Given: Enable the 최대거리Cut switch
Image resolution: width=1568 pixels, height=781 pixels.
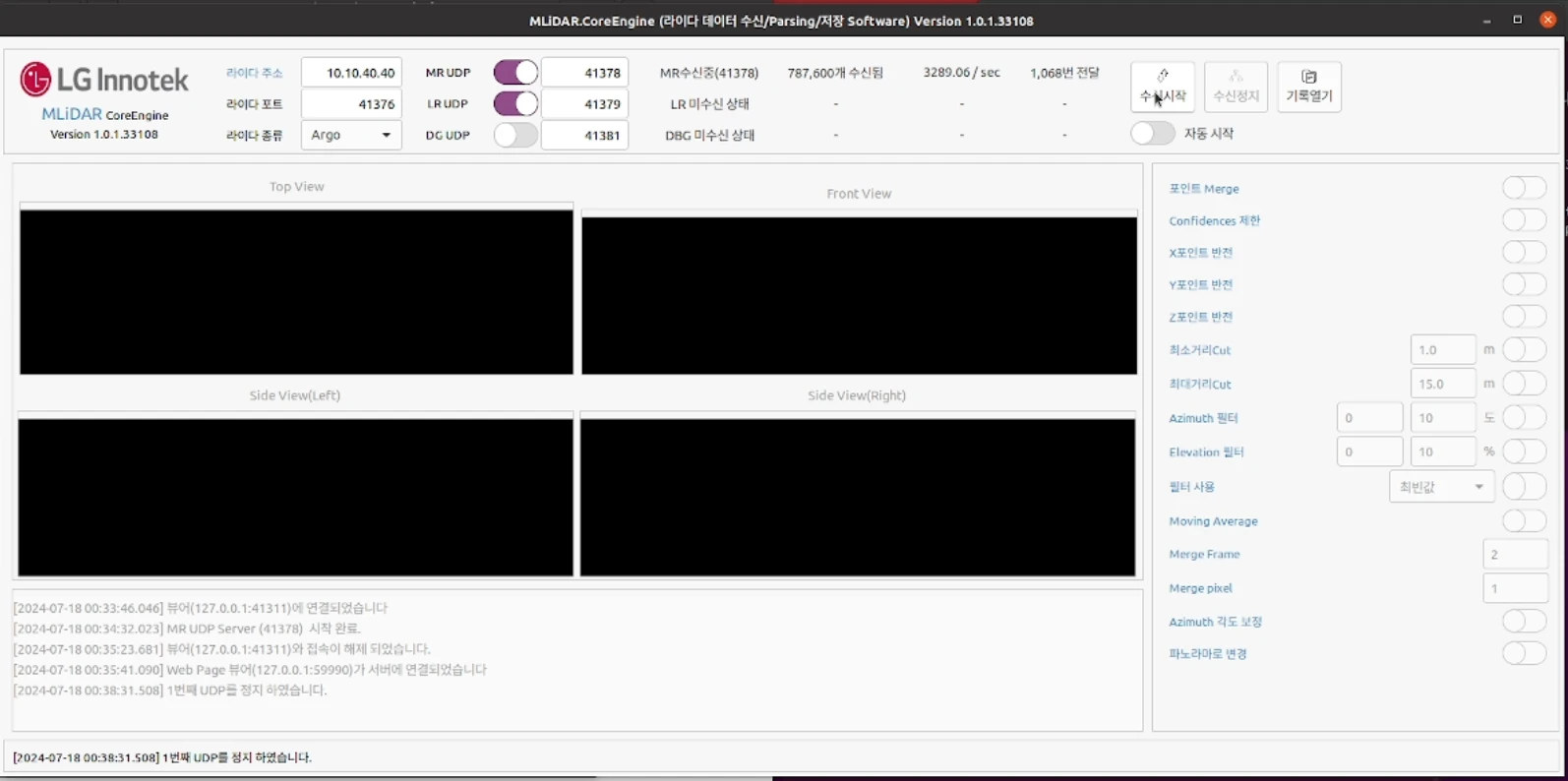Looking at the screenshot, I should tap(1524, 384).
